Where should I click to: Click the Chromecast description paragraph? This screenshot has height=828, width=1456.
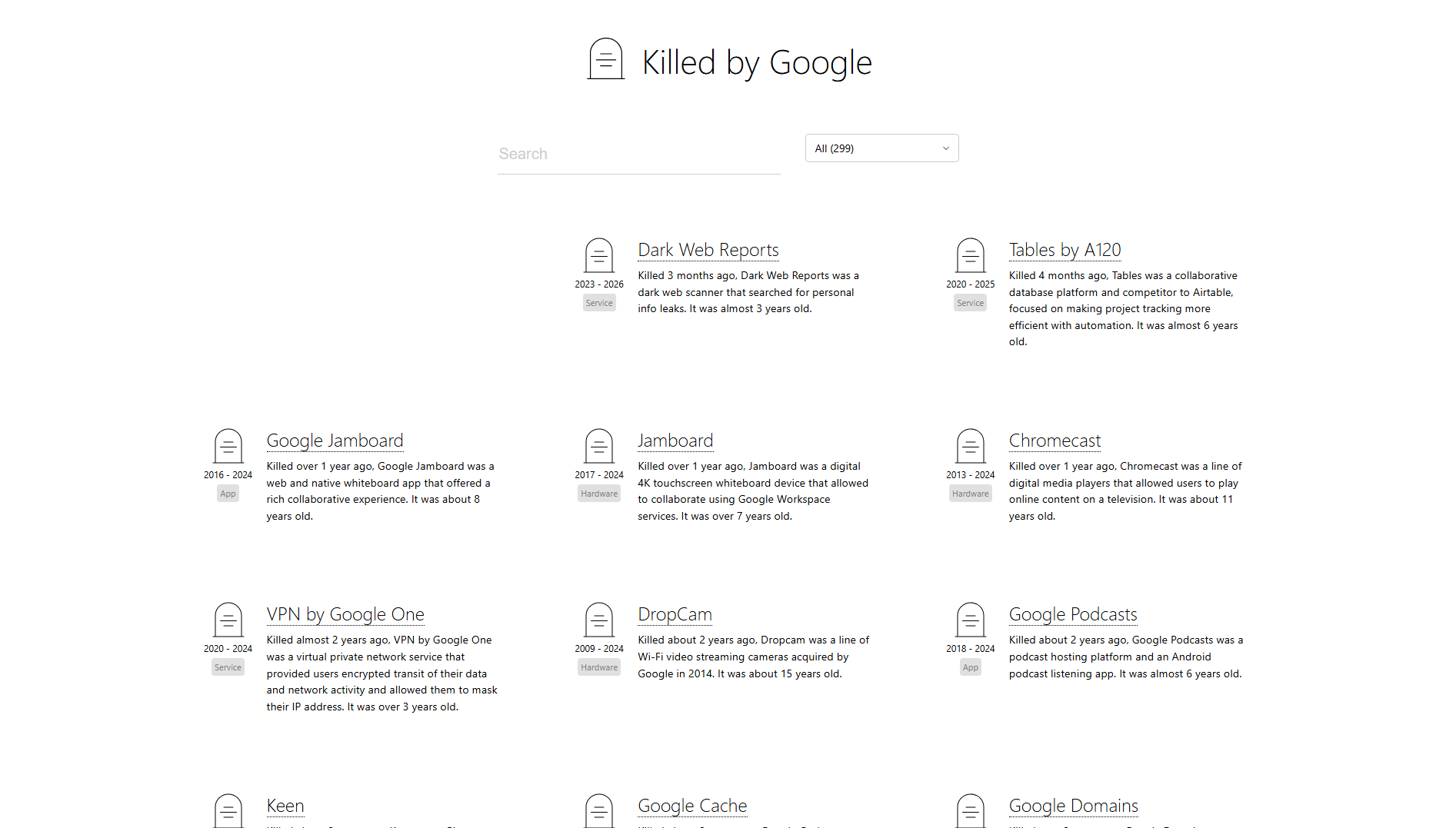(x=1125, y=491)
